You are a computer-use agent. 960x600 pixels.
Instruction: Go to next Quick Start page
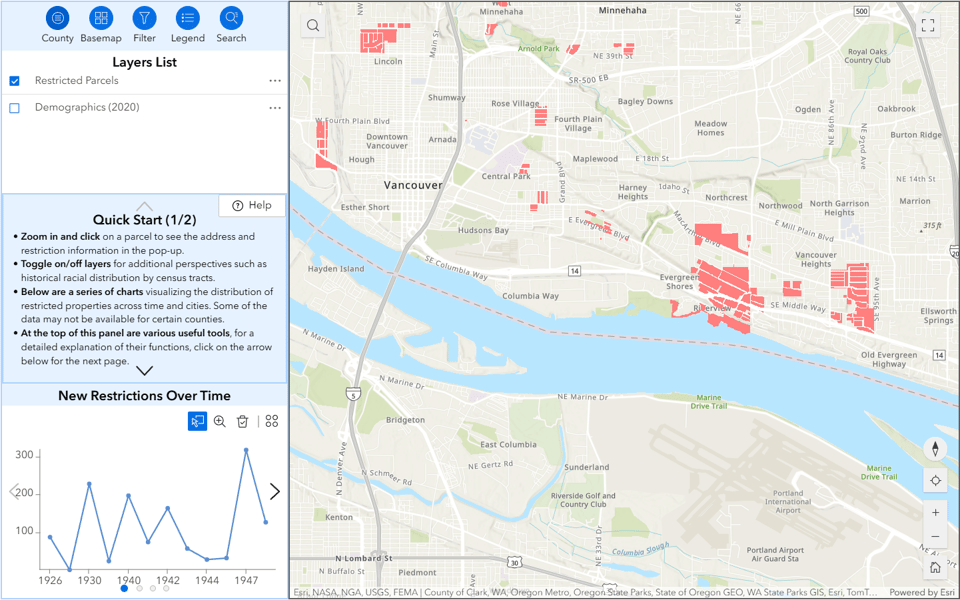point(144,370)
